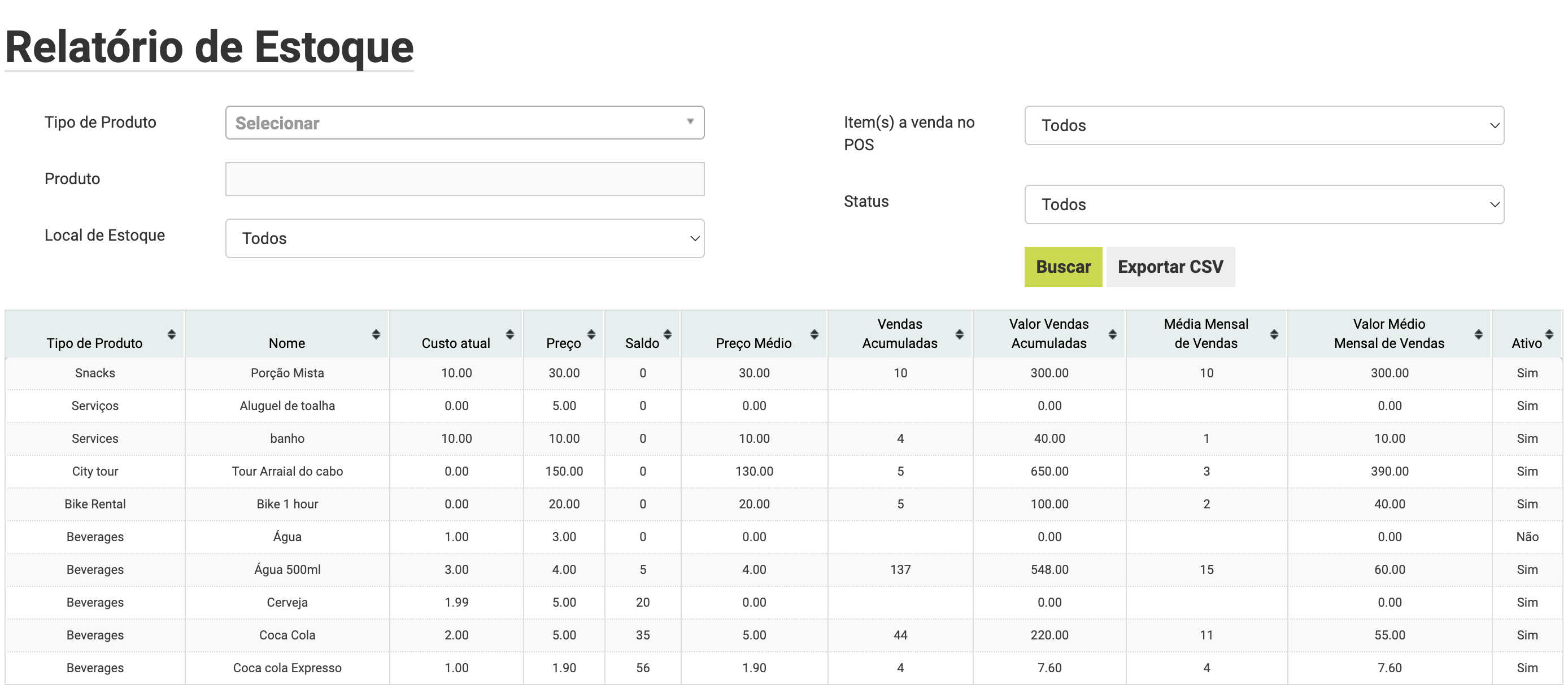Select the Aluguel de toalha cell
Screen dimensions: 1568x688
click(288, 406)
